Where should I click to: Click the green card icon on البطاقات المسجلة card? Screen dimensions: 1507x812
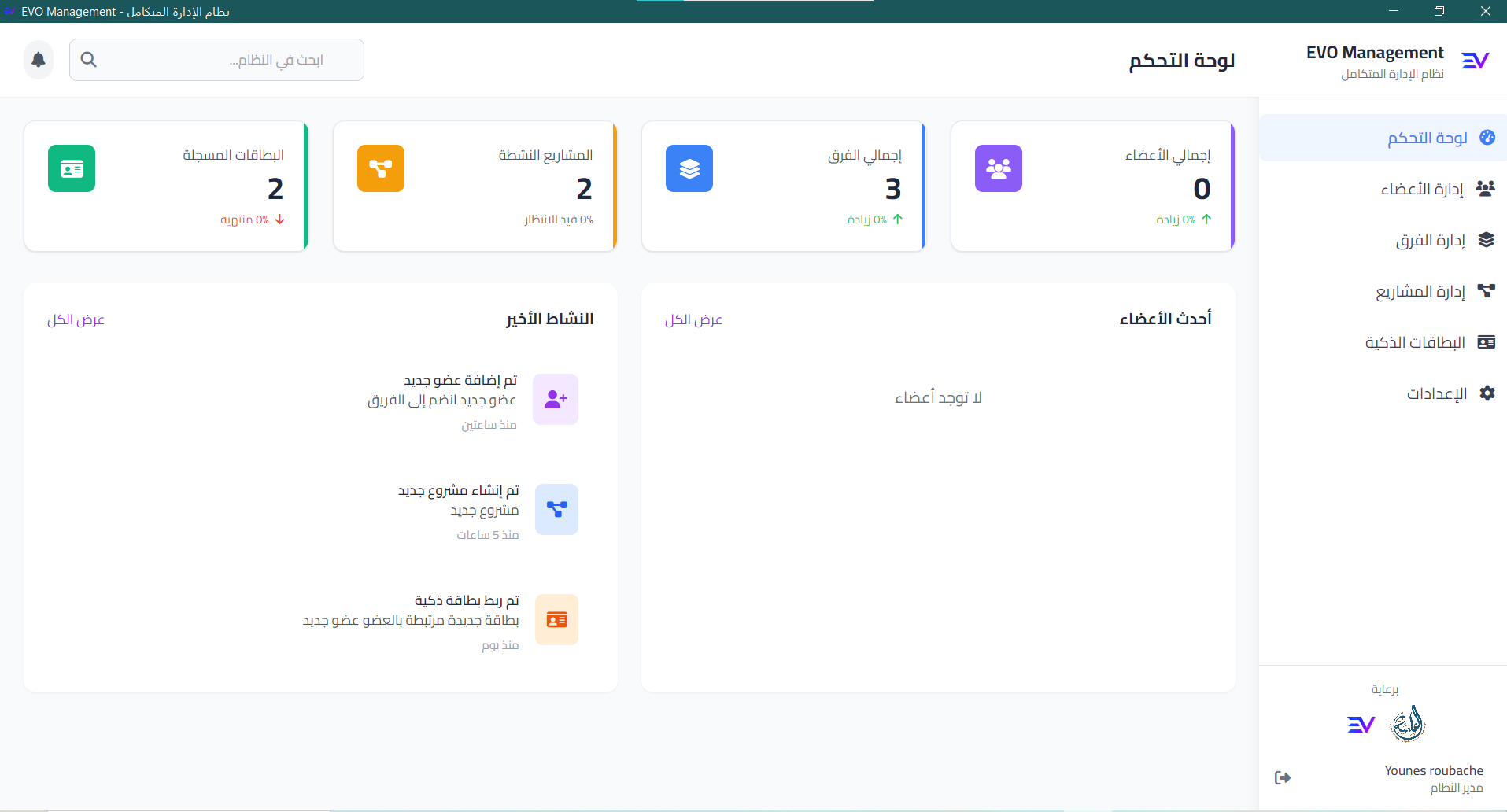[72, 168]
